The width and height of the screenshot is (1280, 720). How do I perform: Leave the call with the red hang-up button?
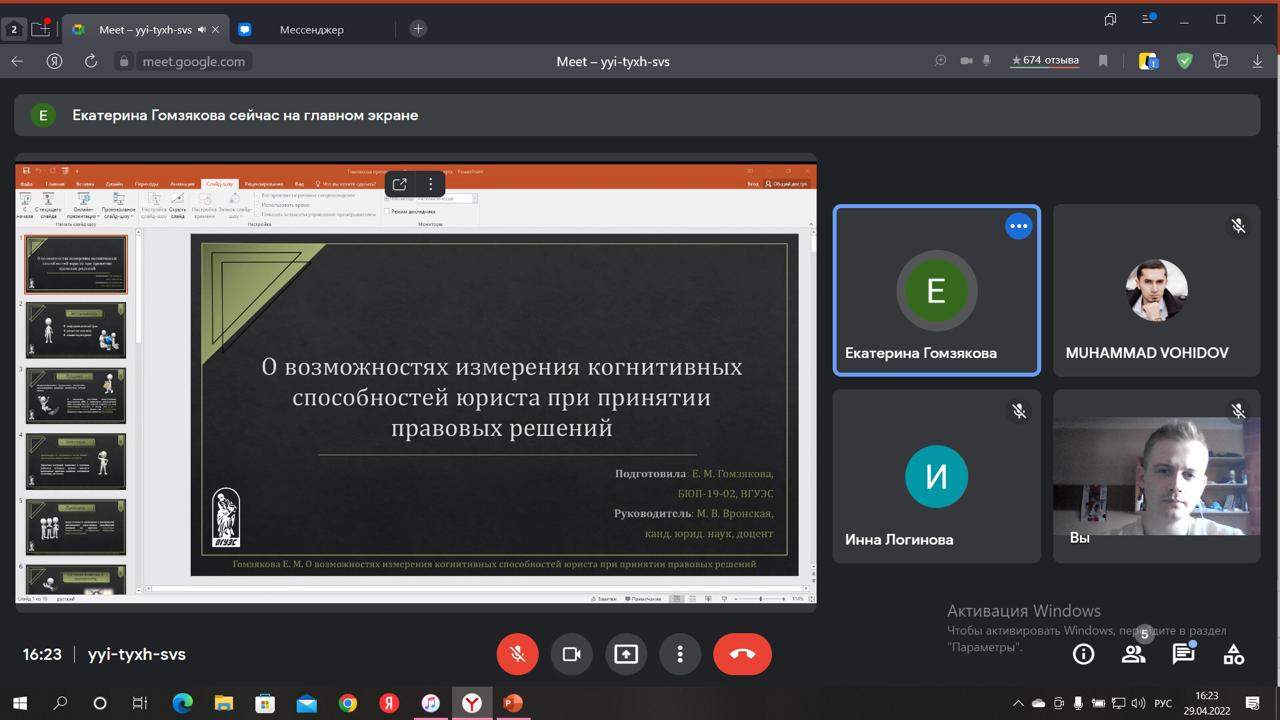pyautogui.click(x=742, y=654)
